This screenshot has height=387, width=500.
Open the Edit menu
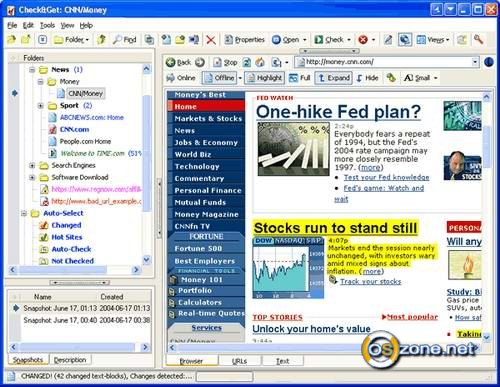click(28, 25)
